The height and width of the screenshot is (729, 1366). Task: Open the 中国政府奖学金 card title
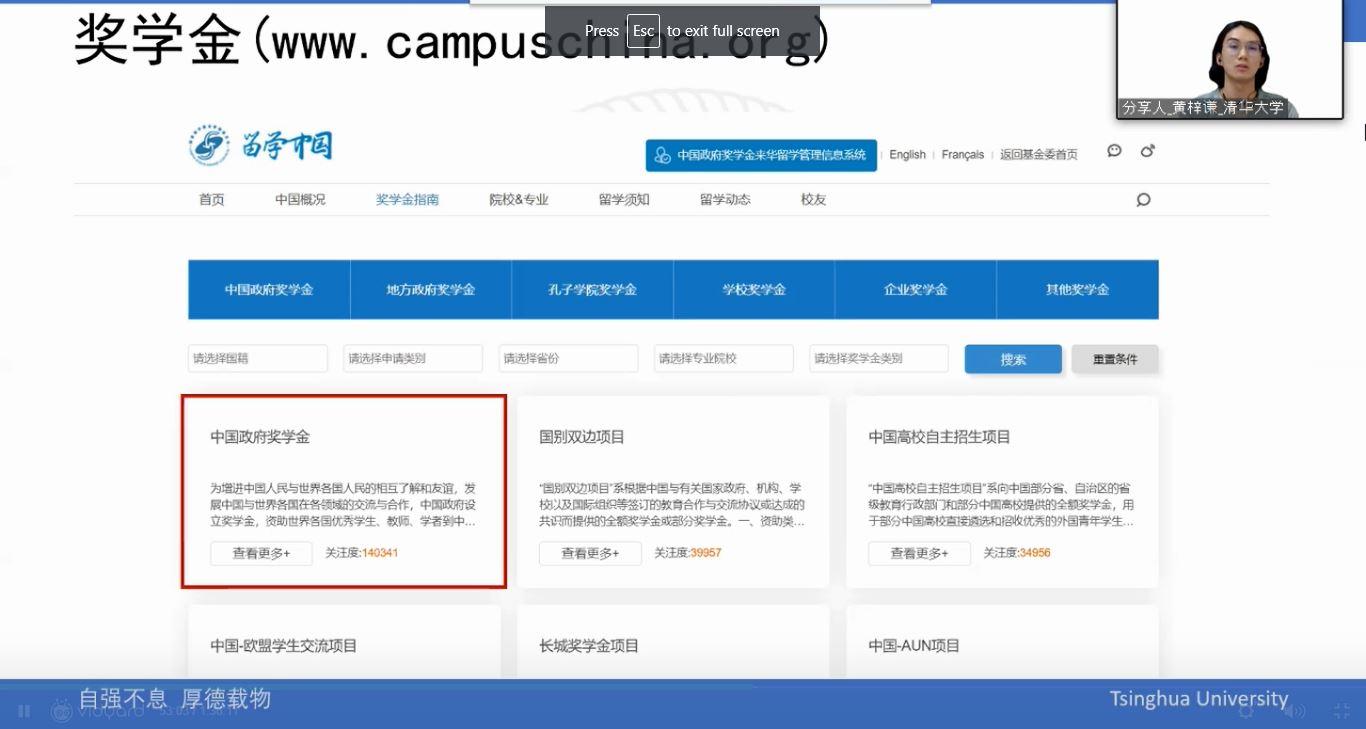click(260, 437)
